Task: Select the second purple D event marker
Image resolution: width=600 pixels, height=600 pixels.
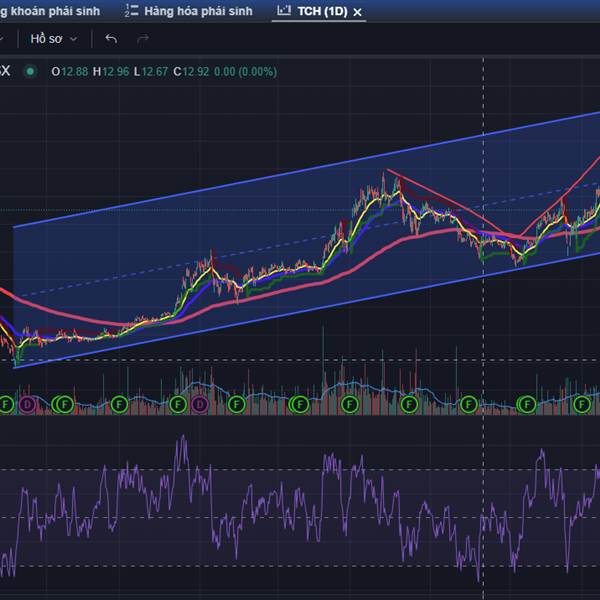Action: [x=200, y=404]
